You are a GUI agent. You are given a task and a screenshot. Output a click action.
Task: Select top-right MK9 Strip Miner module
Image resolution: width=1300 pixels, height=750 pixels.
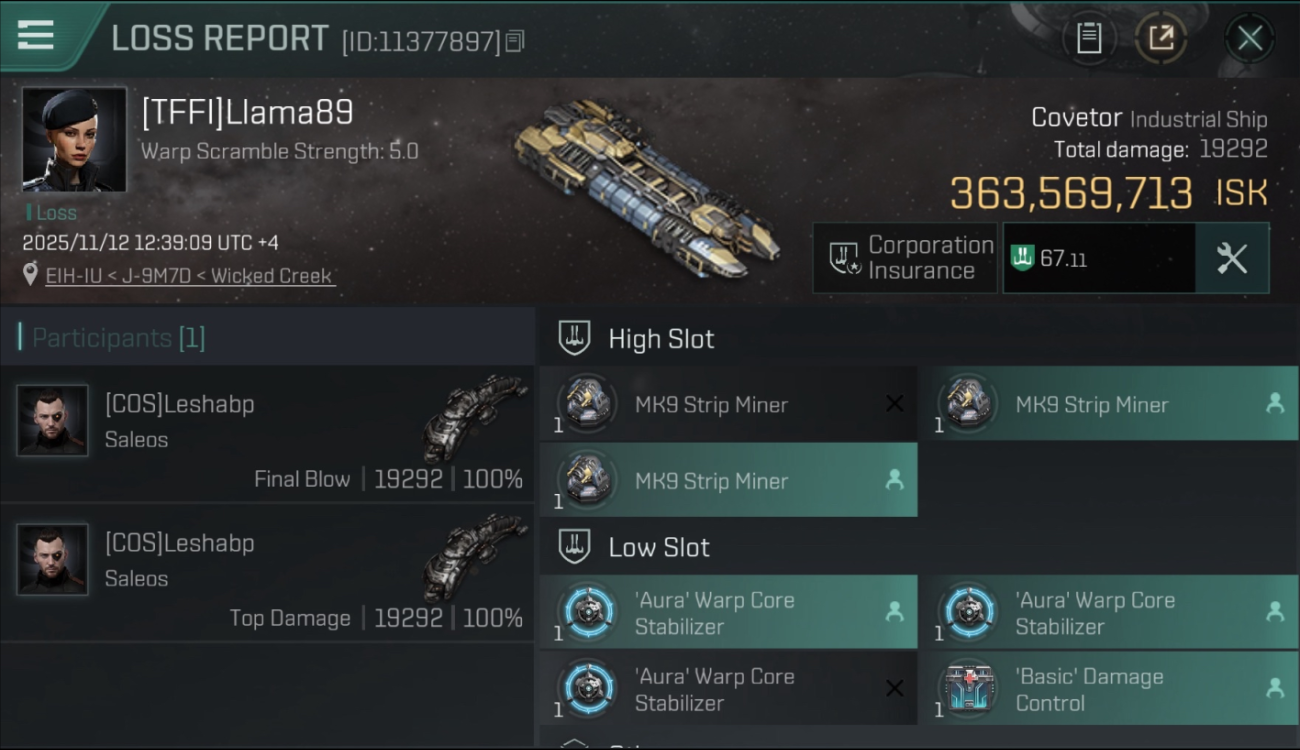point(1108,404)
